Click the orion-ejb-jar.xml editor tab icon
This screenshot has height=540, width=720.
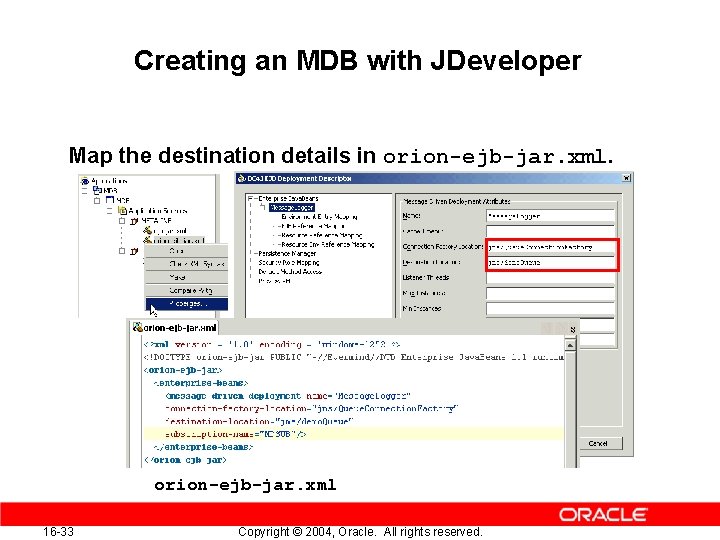pos(137,327)
